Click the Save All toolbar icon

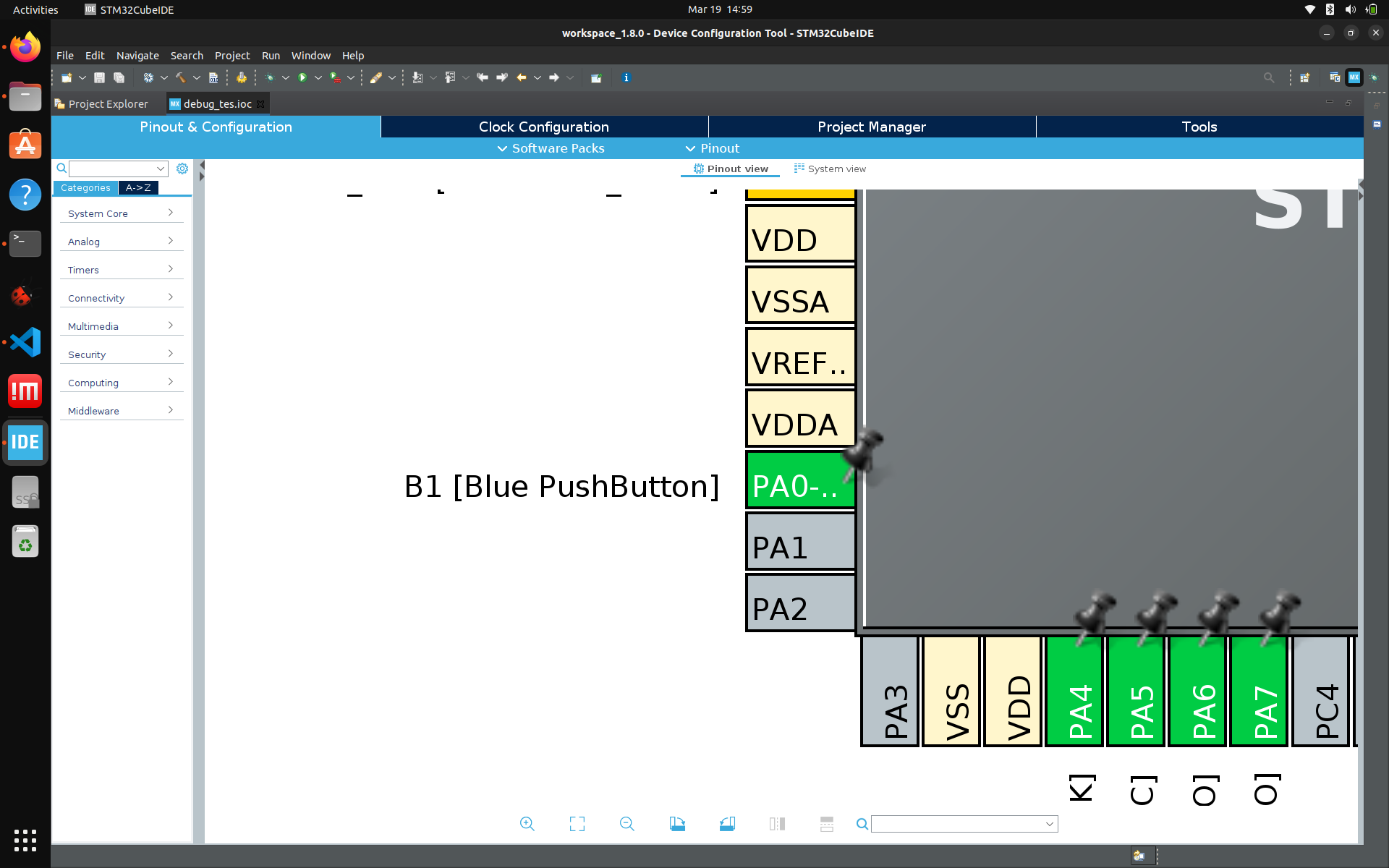pos(119,77)
